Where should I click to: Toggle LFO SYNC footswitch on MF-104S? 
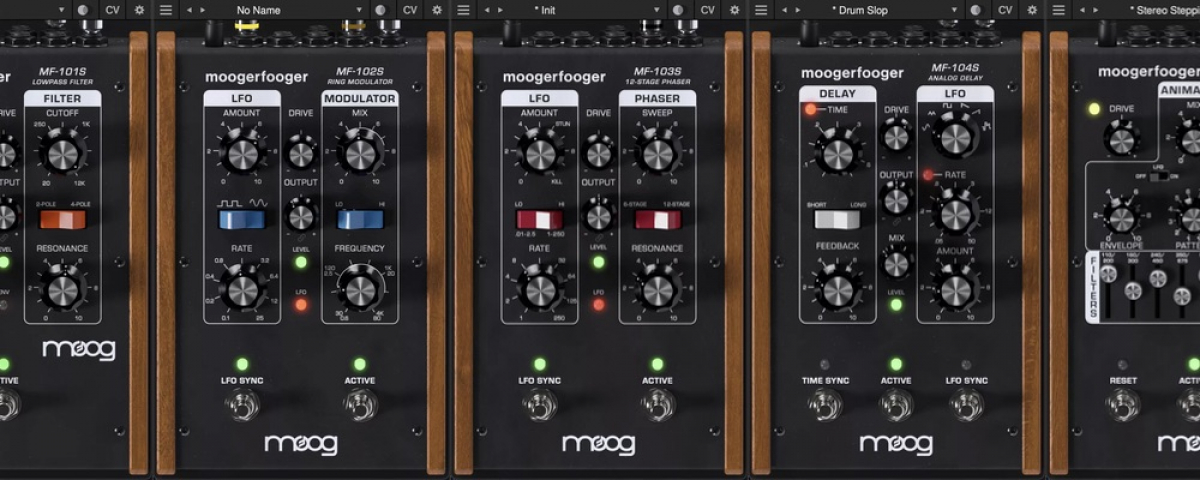coord(966,405)
